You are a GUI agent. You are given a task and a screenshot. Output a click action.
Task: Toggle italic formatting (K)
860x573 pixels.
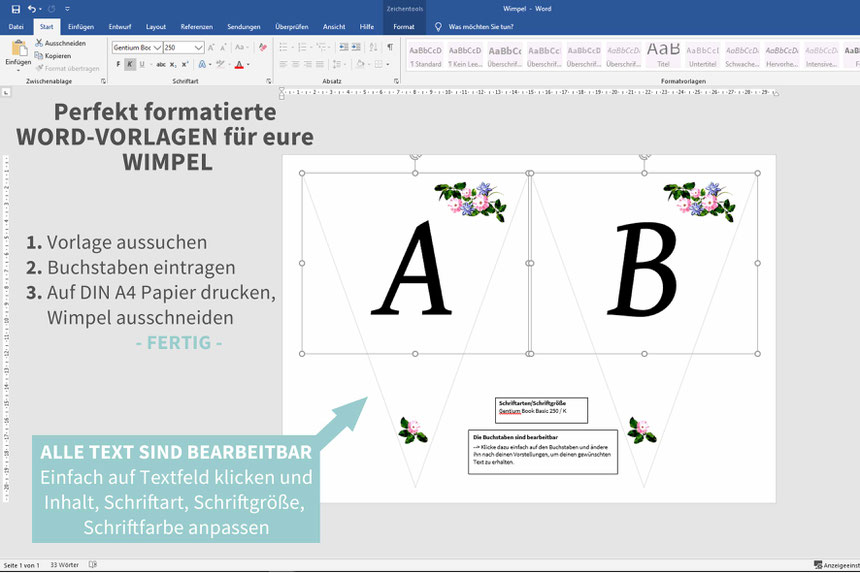click(x=130, y=64)
